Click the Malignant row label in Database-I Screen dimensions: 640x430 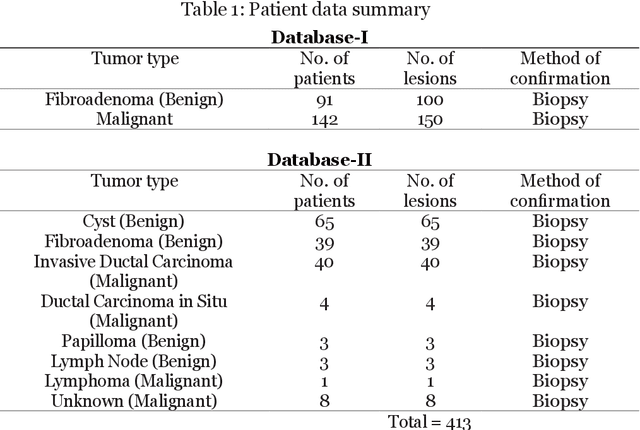(135, 120)
